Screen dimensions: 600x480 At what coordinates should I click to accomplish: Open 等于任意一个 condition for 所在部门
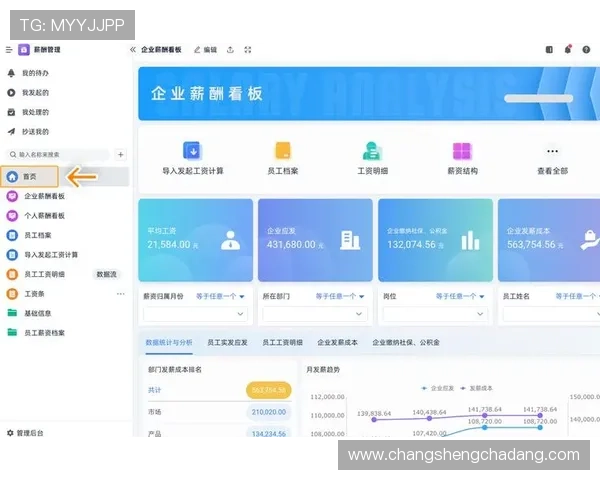[340, 296]
